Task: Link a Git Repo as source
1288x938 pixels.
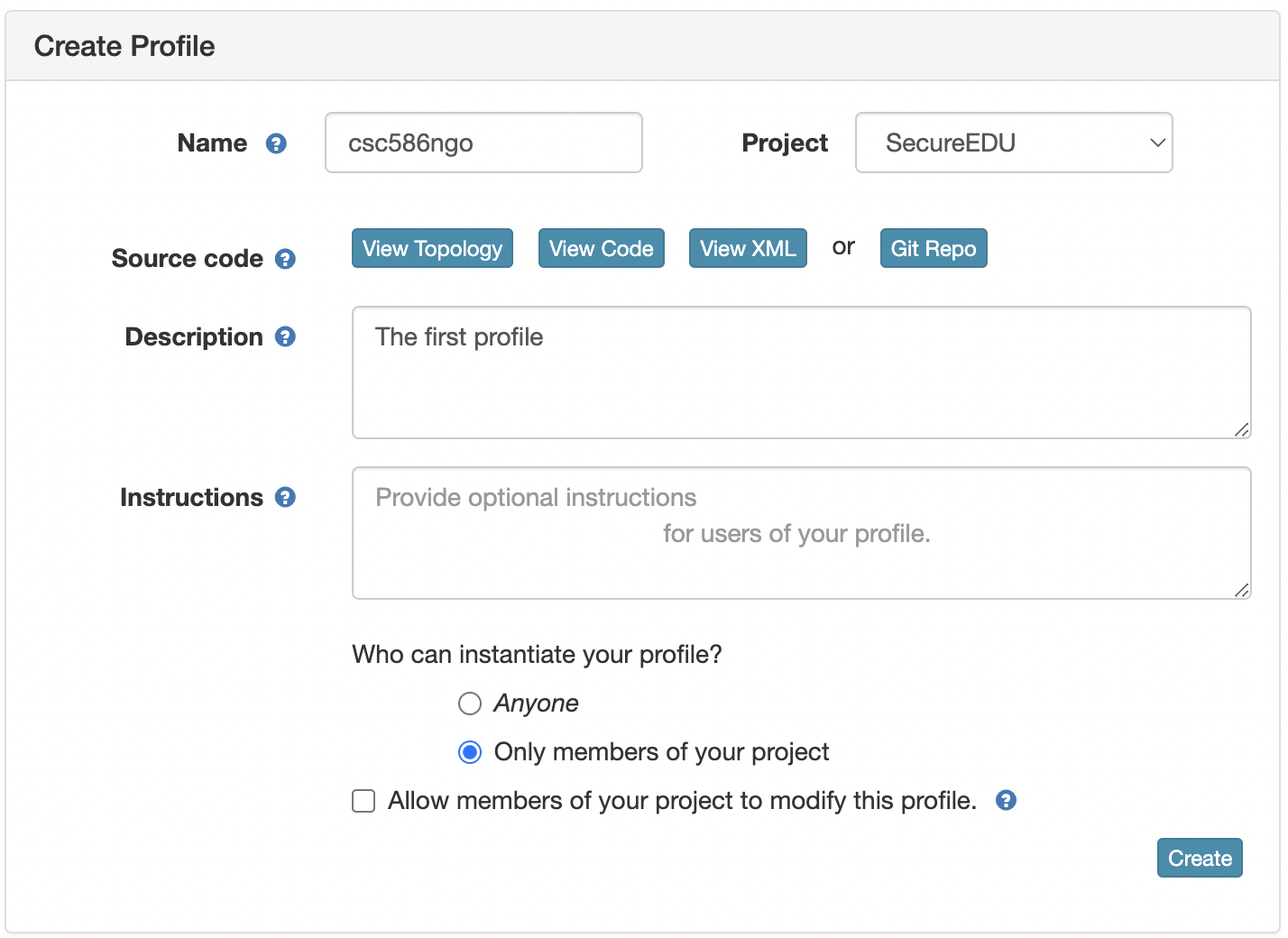Action: 934,248
